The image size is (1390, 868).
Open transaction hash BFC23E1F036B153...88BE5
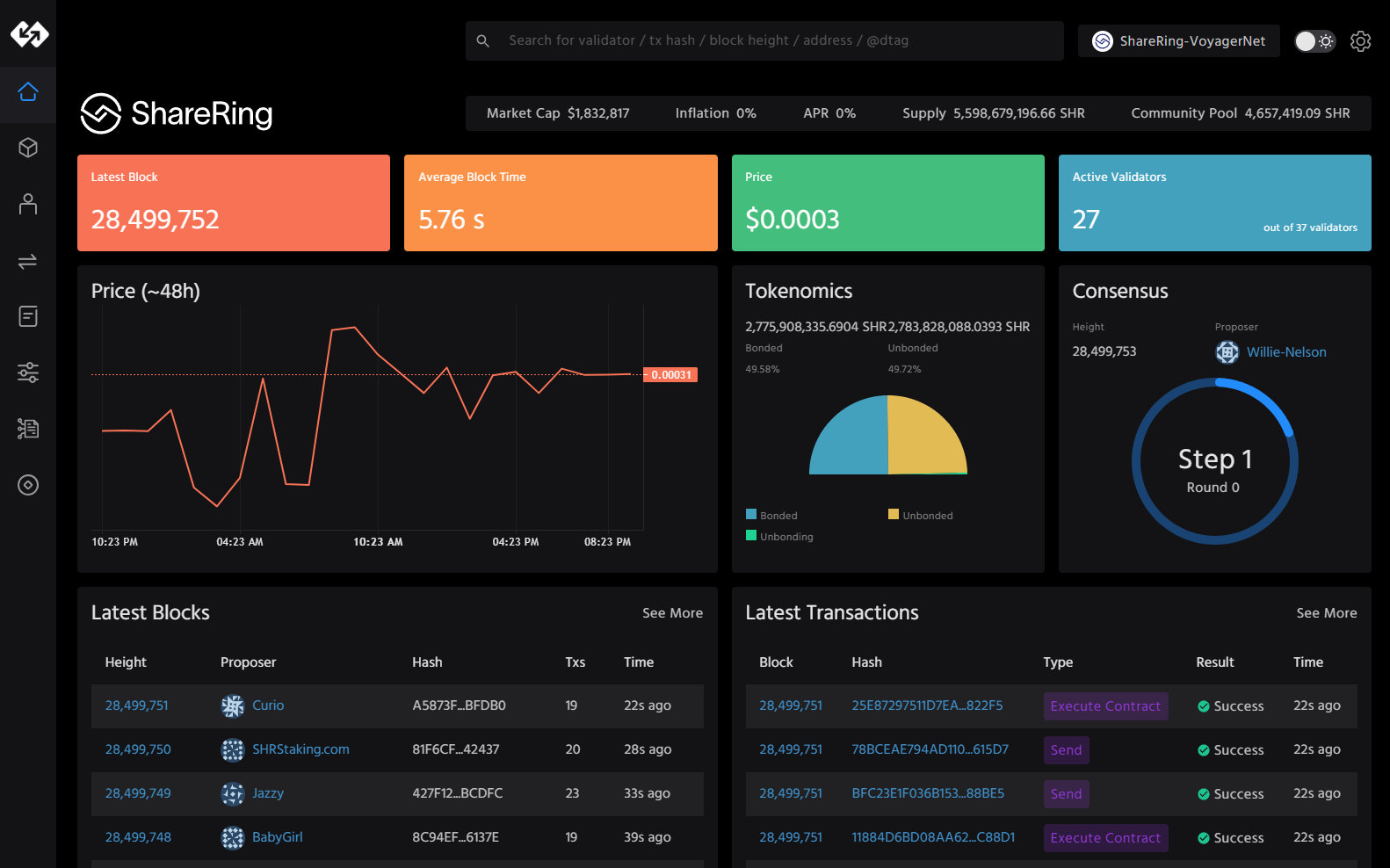click(928, 793)
